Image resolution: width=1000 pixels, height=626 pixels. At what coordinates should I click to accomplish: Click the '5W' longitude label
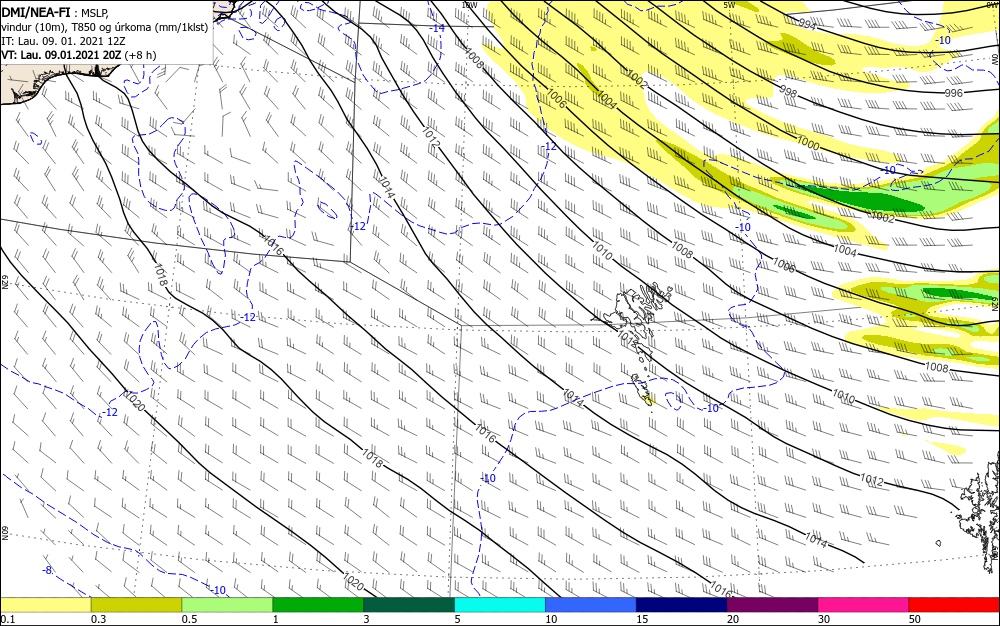point(730,4)
